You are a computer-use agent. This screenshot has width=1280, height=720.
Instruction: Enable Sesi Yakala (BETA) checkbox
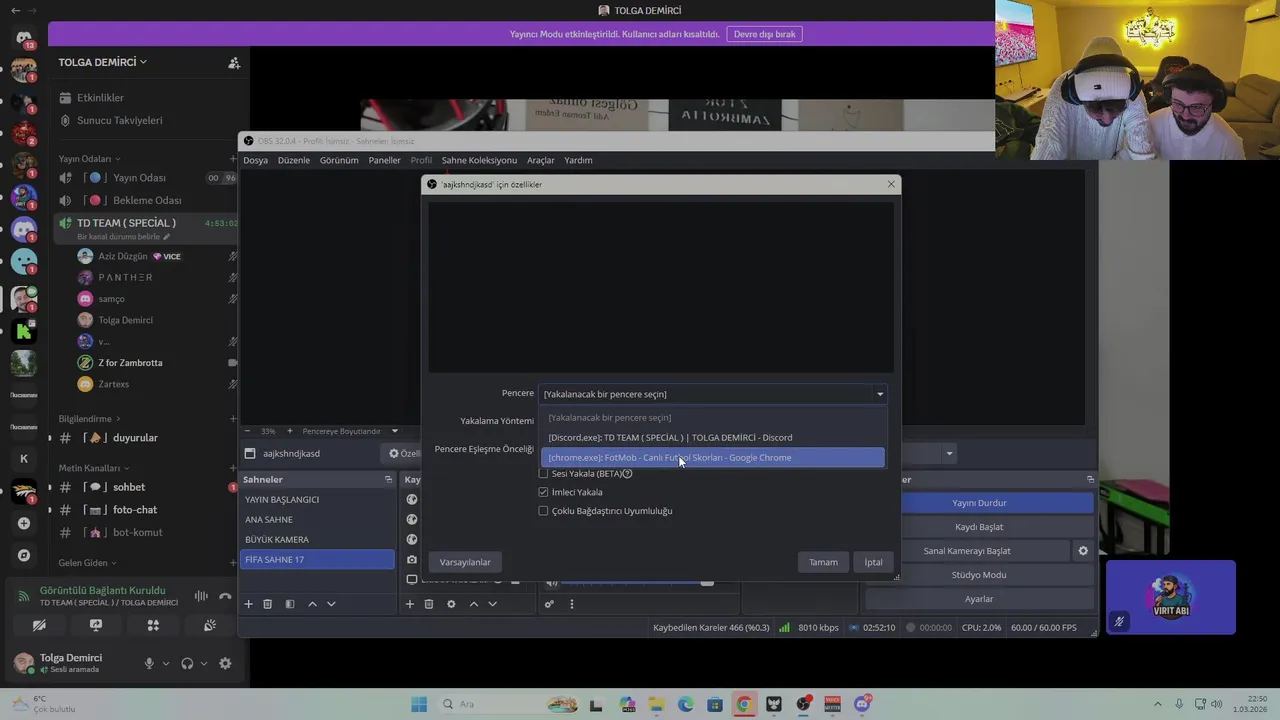543,473
